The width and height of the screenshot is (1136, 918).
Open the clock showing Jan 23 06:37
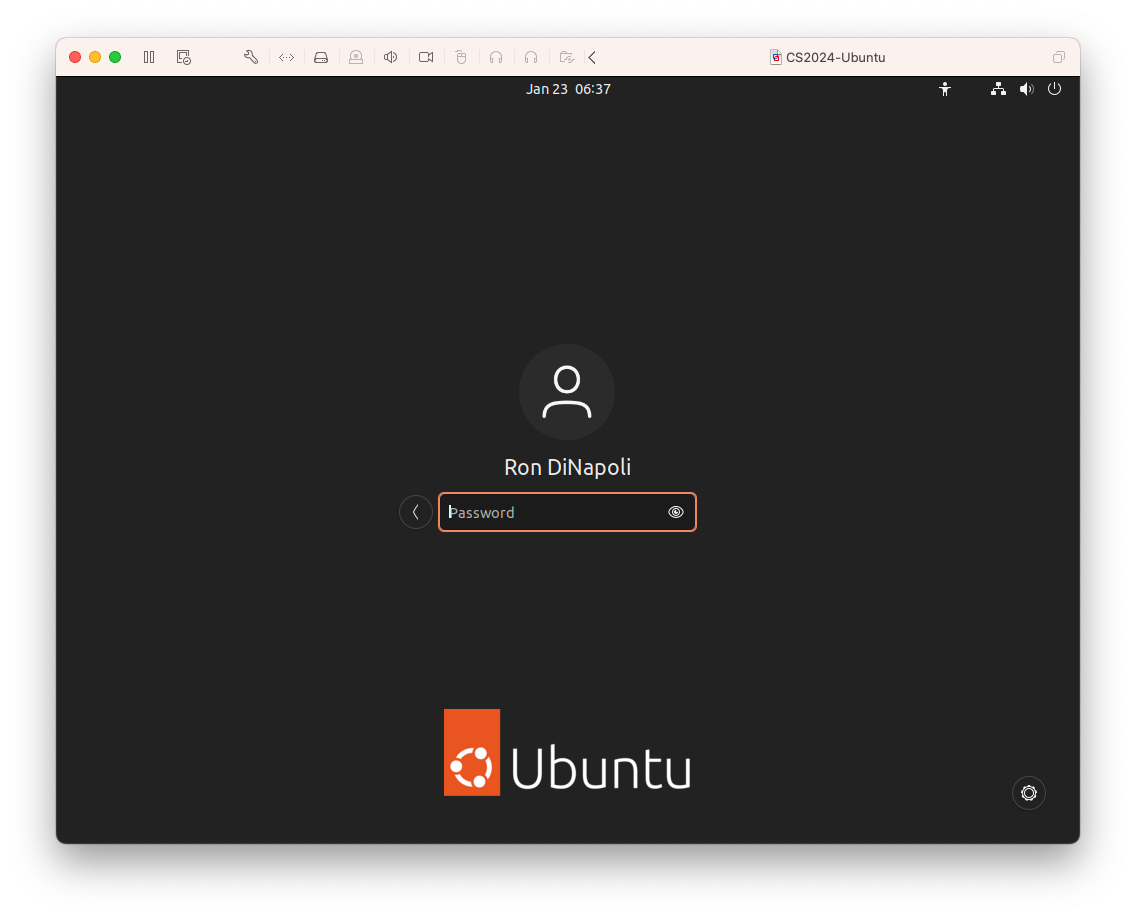click(568, 89)
